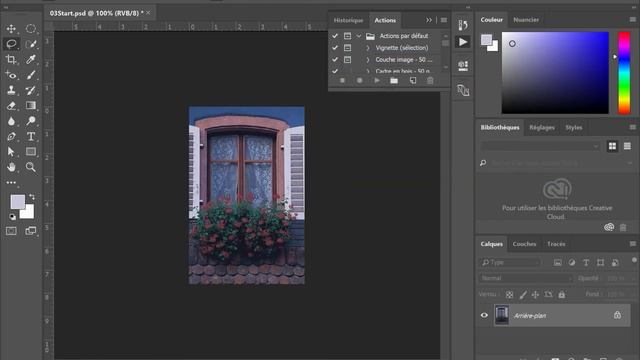This screenshot has width=640, height=360.
Task: Reset to default black and white colors
Action: coord(12,217)
